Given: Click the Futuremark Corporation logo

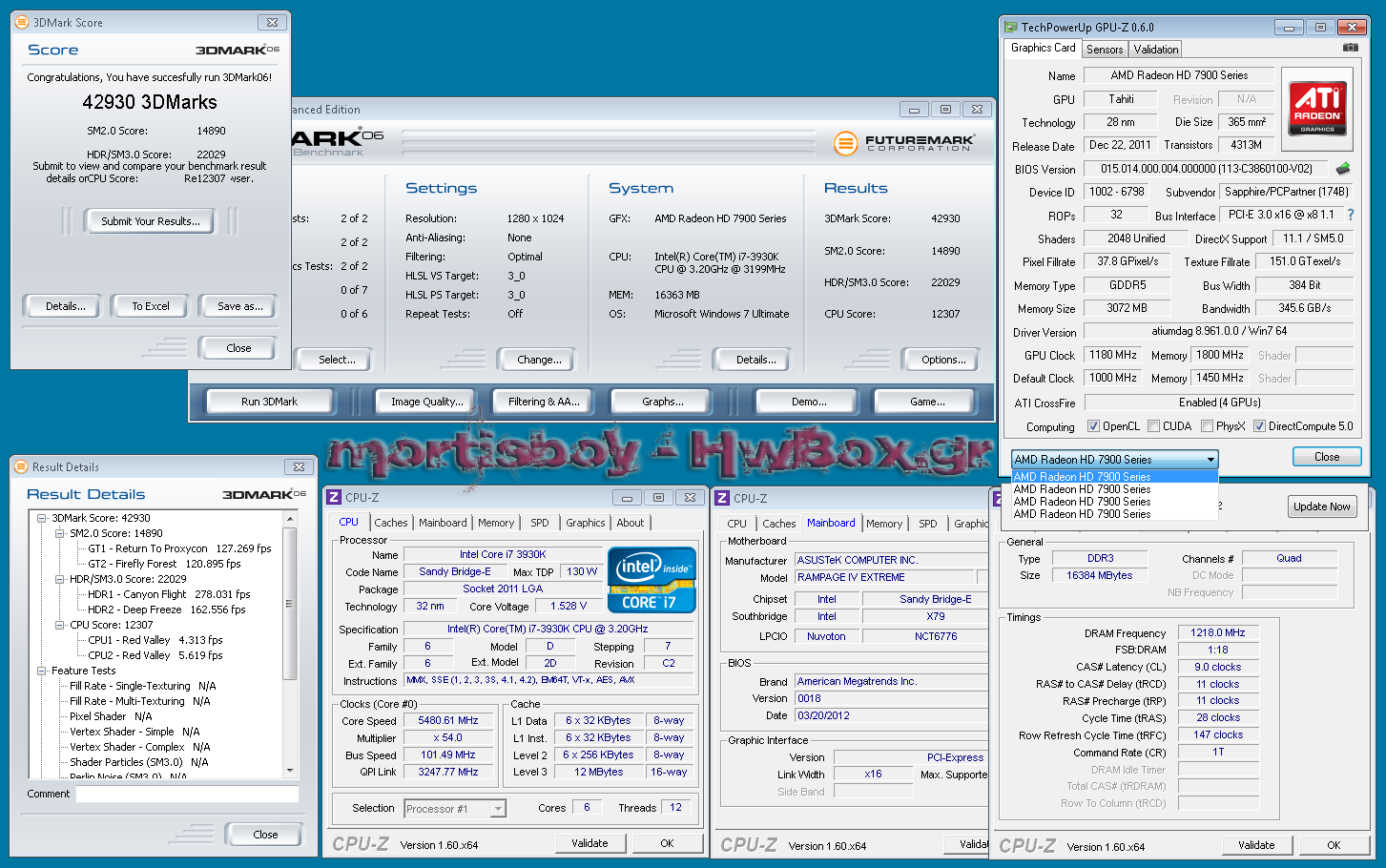Looking at the screenshot, I should click(x=904, y=143).
